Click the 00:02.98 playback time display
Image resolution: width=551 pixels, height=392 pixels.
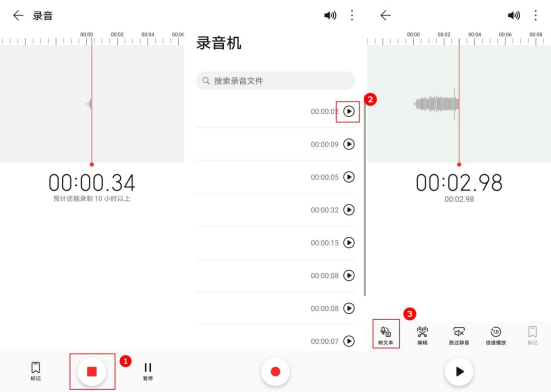(459, 183)
